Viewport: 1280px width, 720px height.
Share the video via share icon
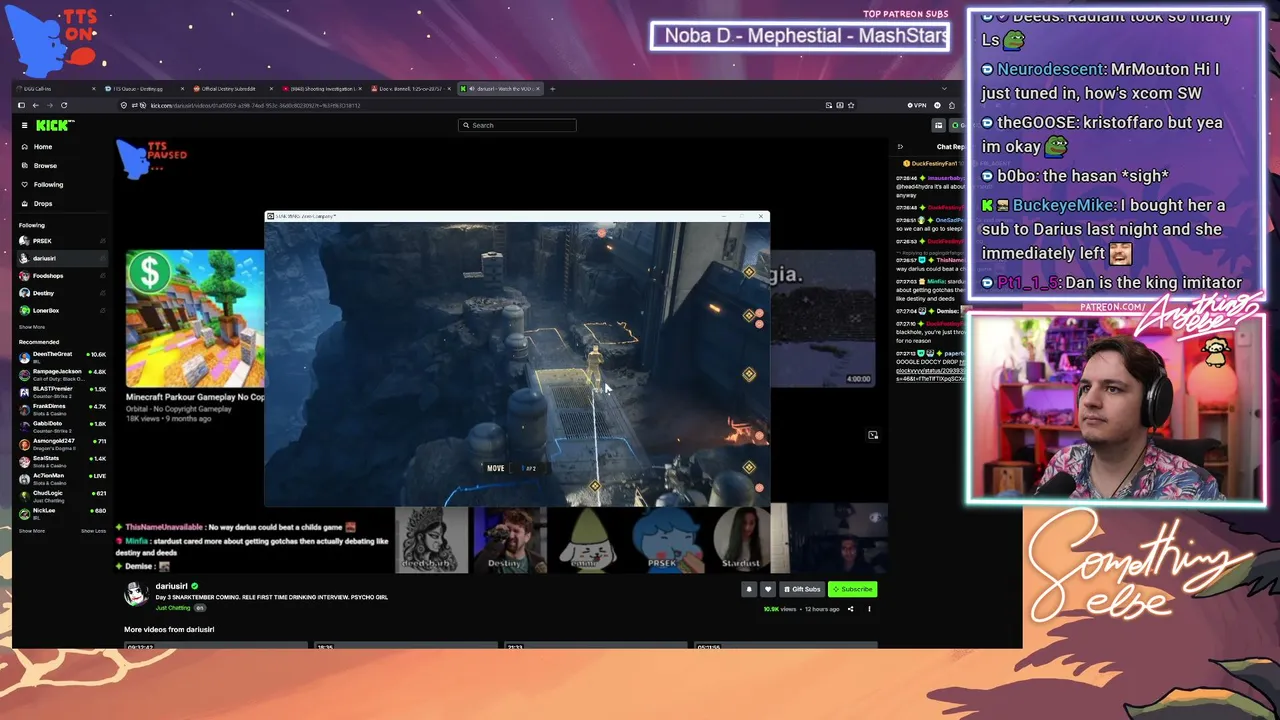click(x=851, y=609)
